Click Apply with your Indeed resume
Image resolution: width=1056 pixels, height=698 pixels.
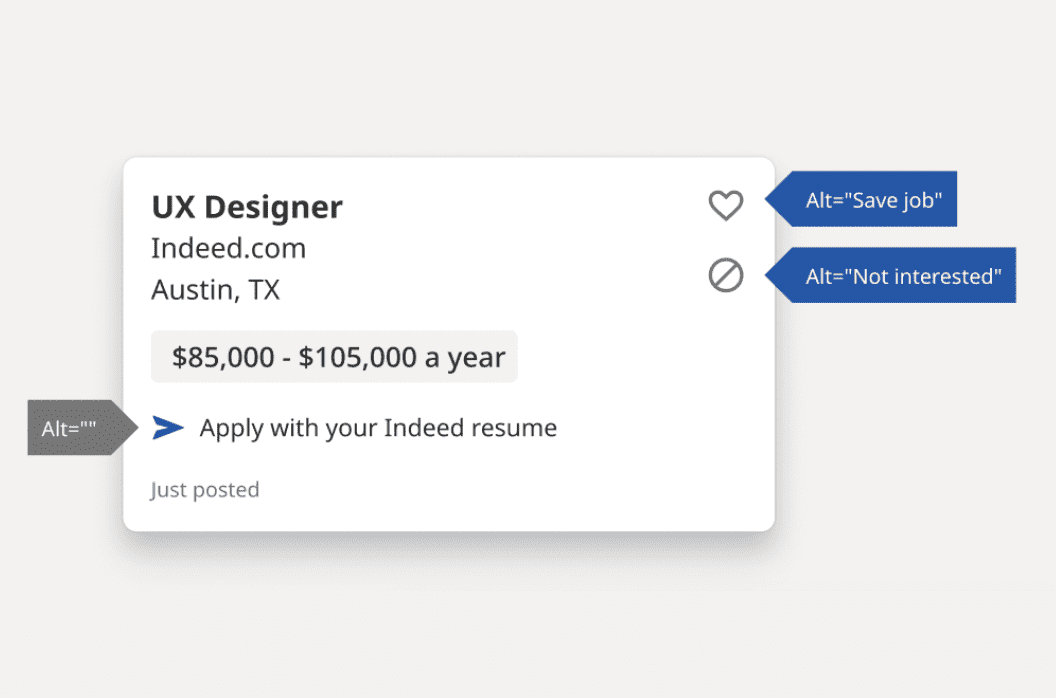(378, 428)
